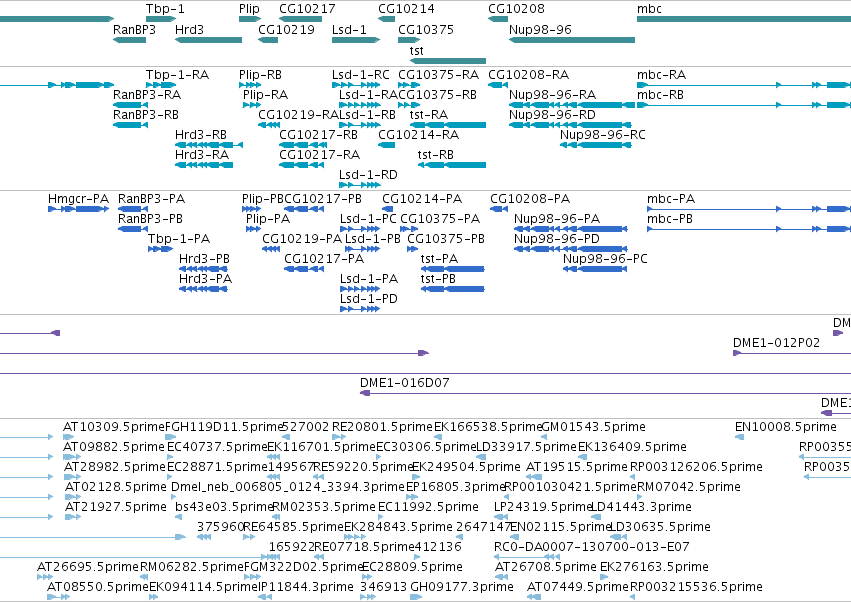Click the Nup98-96 gene bar
Screen dimensions: 851x602
point(572,40)
